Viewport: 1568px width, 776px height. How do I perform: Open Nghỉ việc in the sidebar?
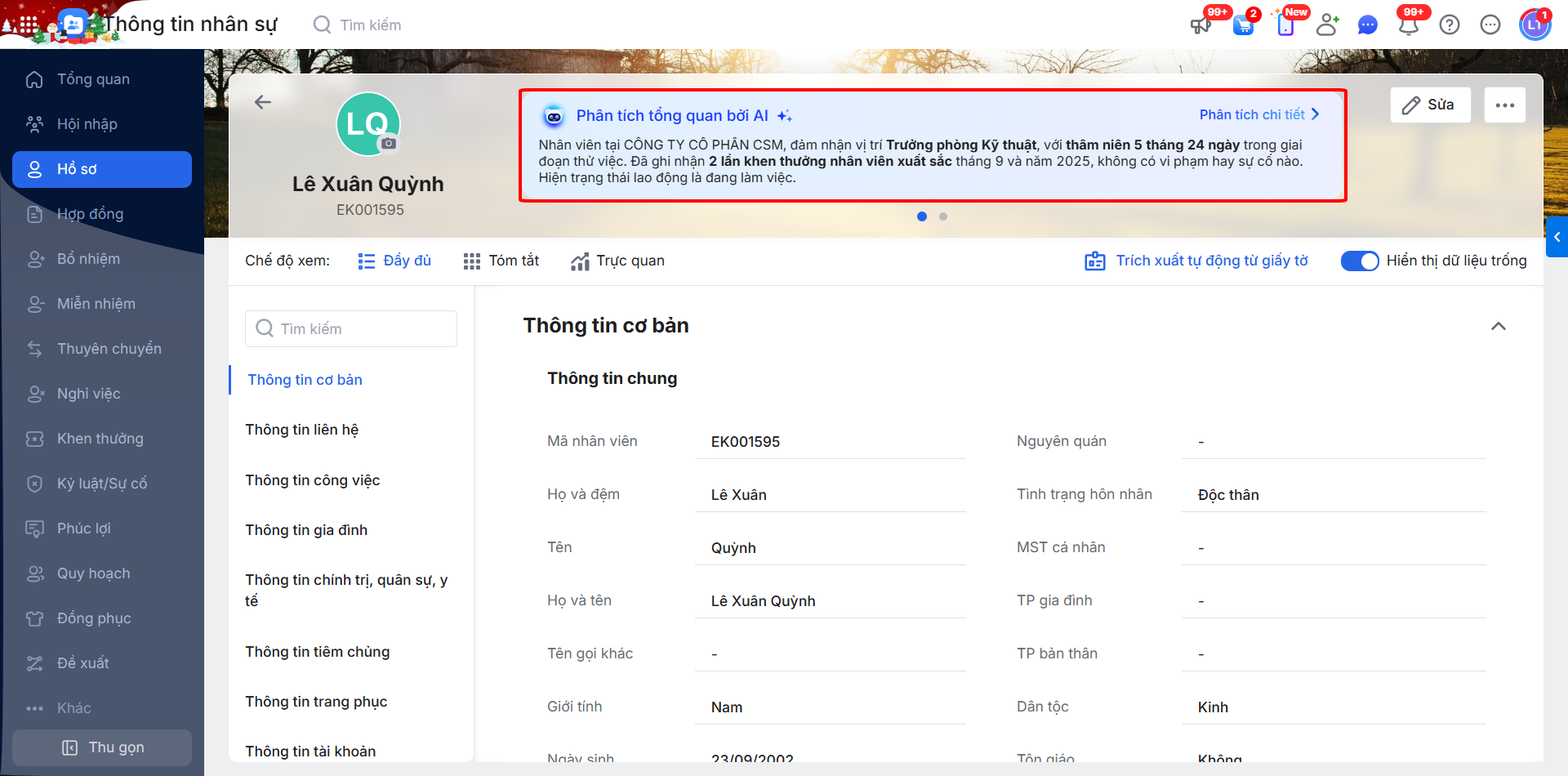(x=102, y=394)
